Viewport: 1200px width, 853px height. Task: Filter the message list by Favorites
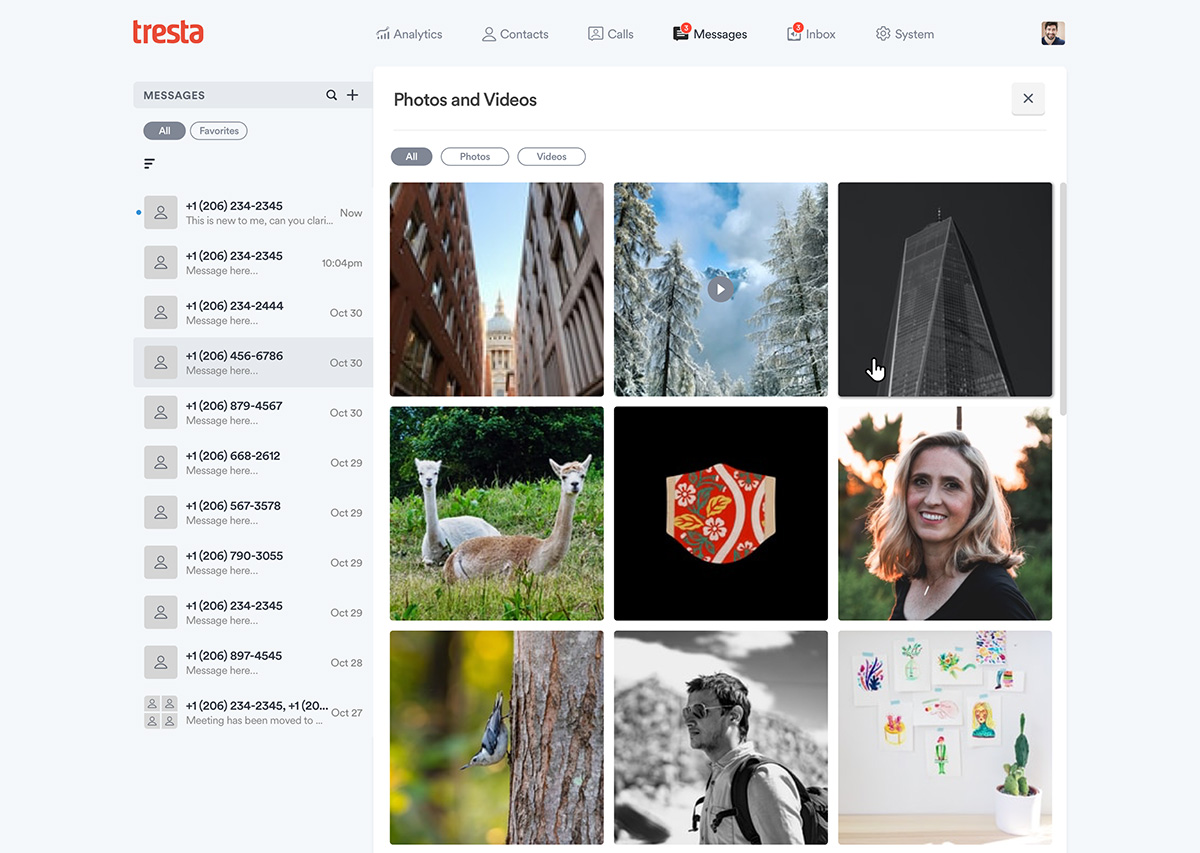click(x=219, y=131)
